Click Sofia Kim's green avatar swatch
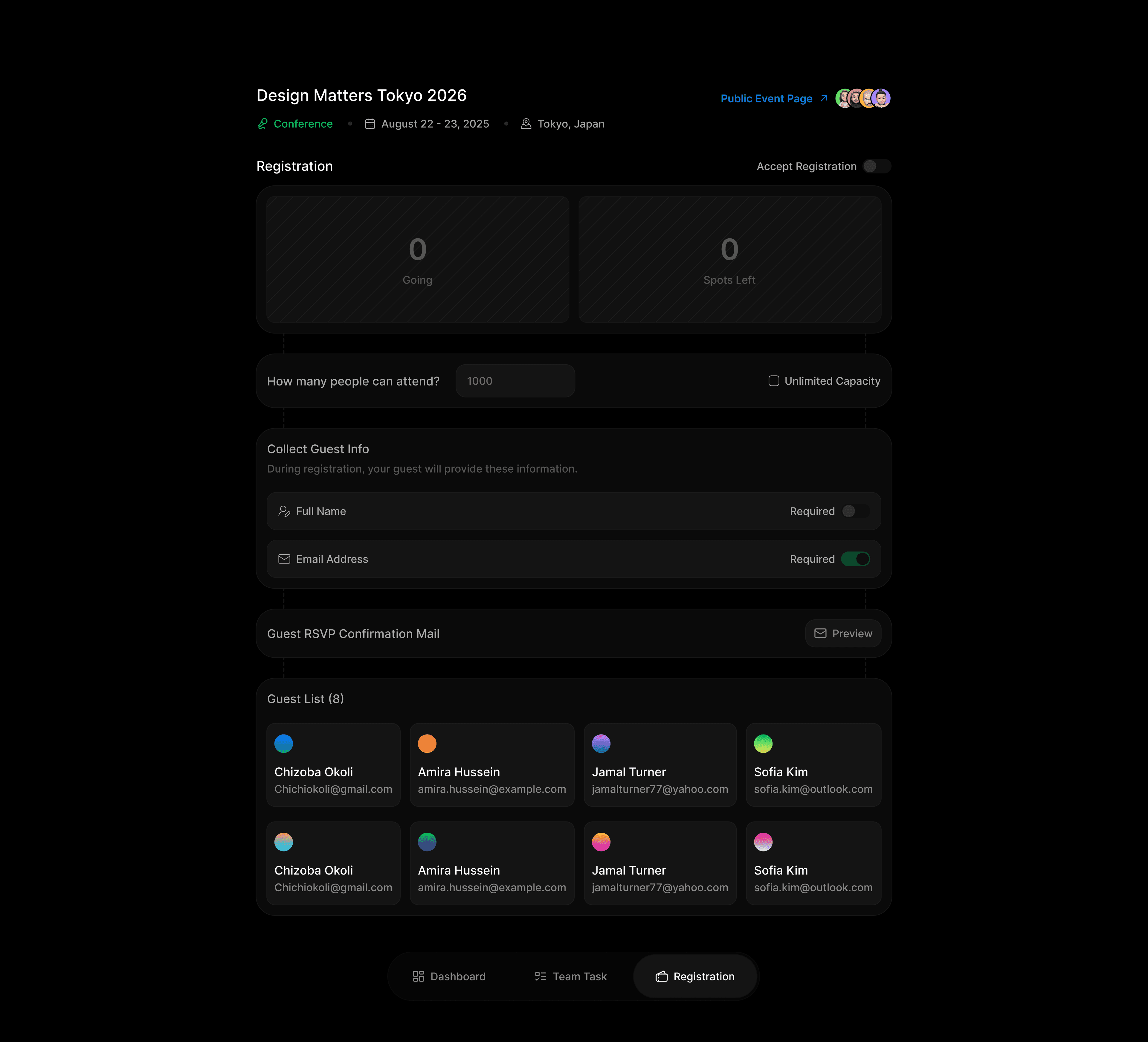The width and height of the screenshot is (1148, 1042). coord(763,744)
